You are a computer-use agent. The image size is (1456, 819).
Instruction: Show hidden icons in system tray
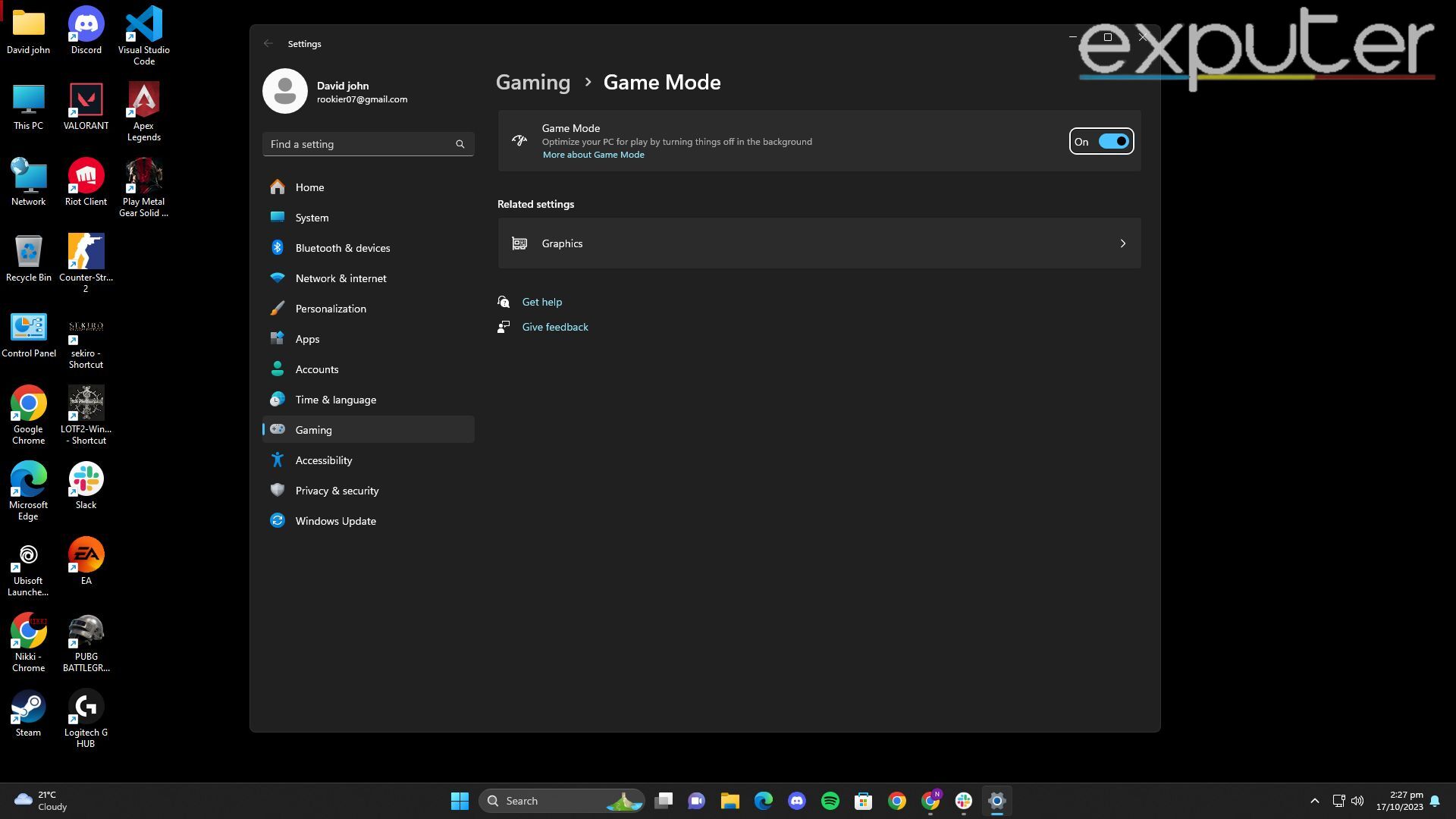tap(1314, 801)
